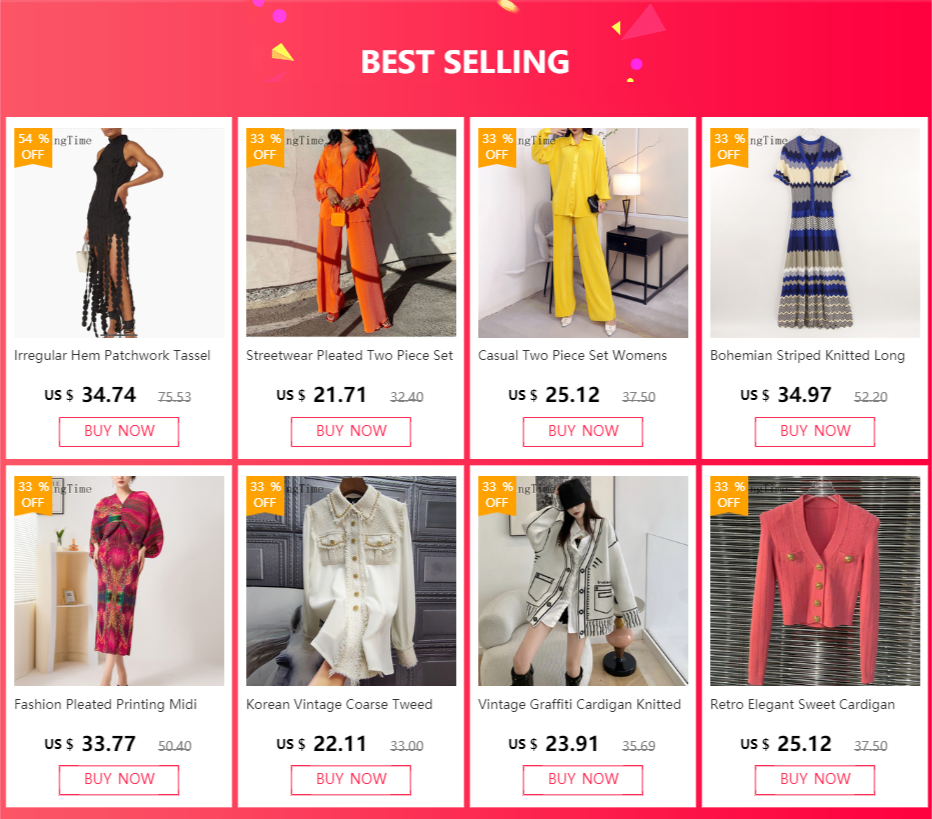The image size is (932, 819).
Task: Click the 54% OFF badge on tassel dress
Action: click(33, 147)
